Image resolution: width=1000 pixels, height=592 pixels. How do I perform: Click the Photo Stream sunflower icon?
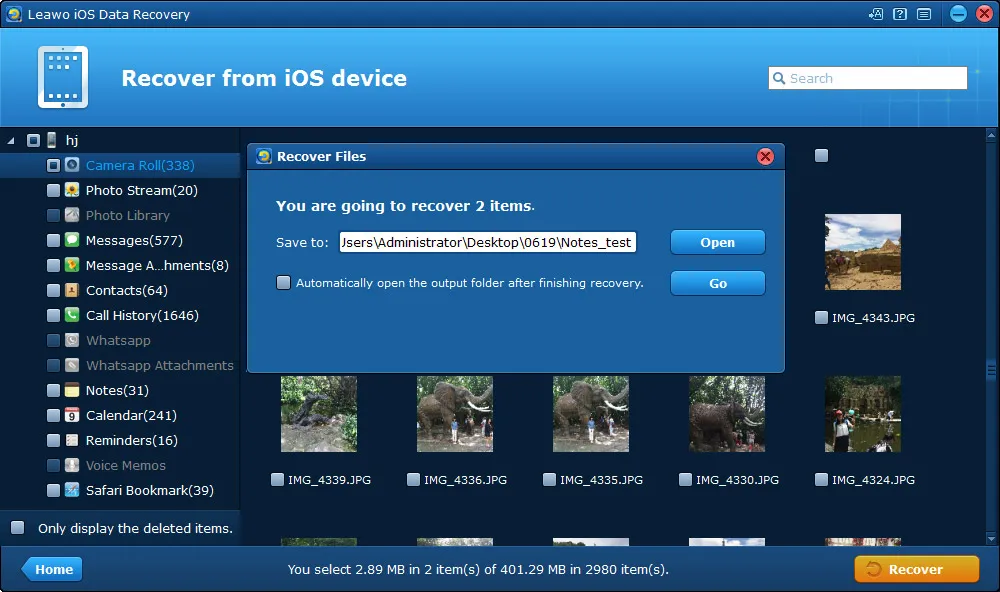click(72, 190)
